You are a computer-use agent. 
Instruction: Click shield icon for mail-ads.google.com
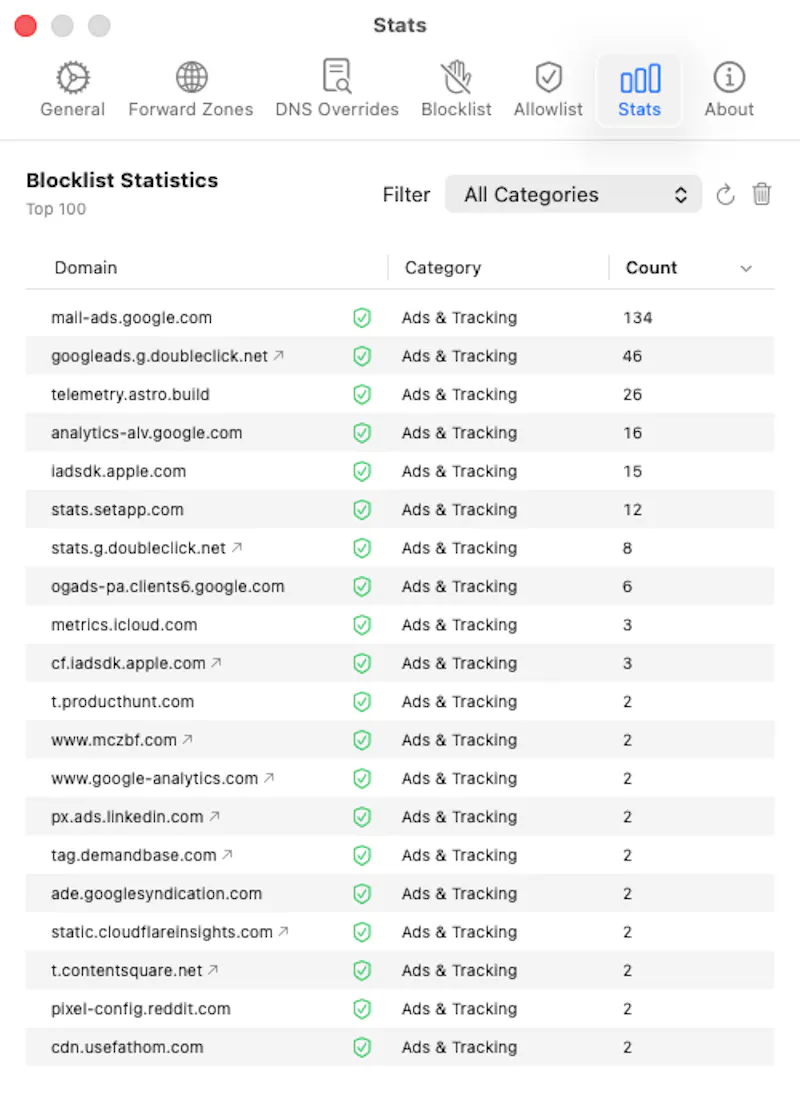(362, 318)
